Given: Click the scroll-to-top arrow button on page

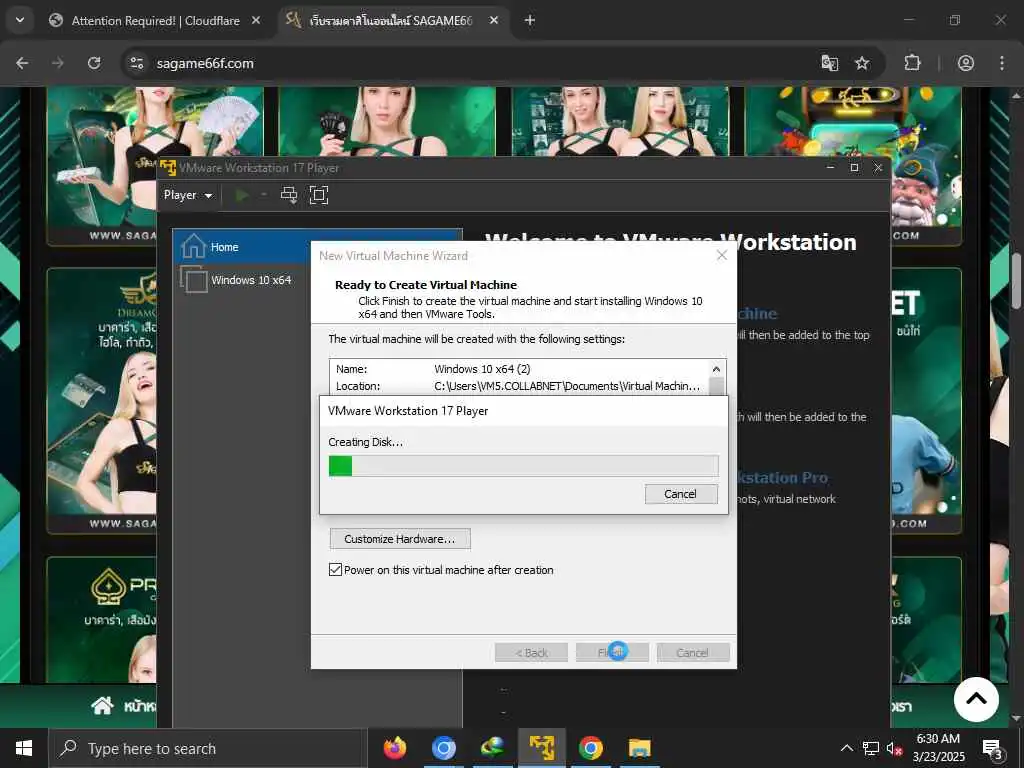Looking at the screenshot, I should (976, 699).
